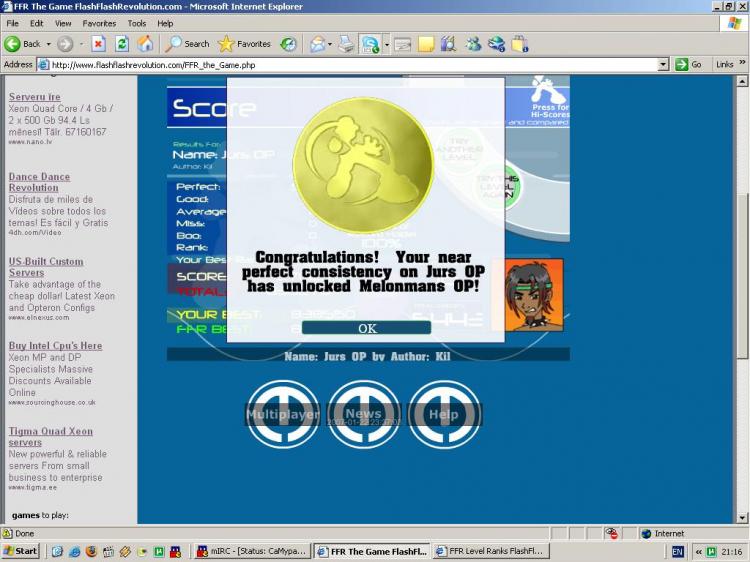
Task: Click the Windows Start button
Action: [21, 551]
